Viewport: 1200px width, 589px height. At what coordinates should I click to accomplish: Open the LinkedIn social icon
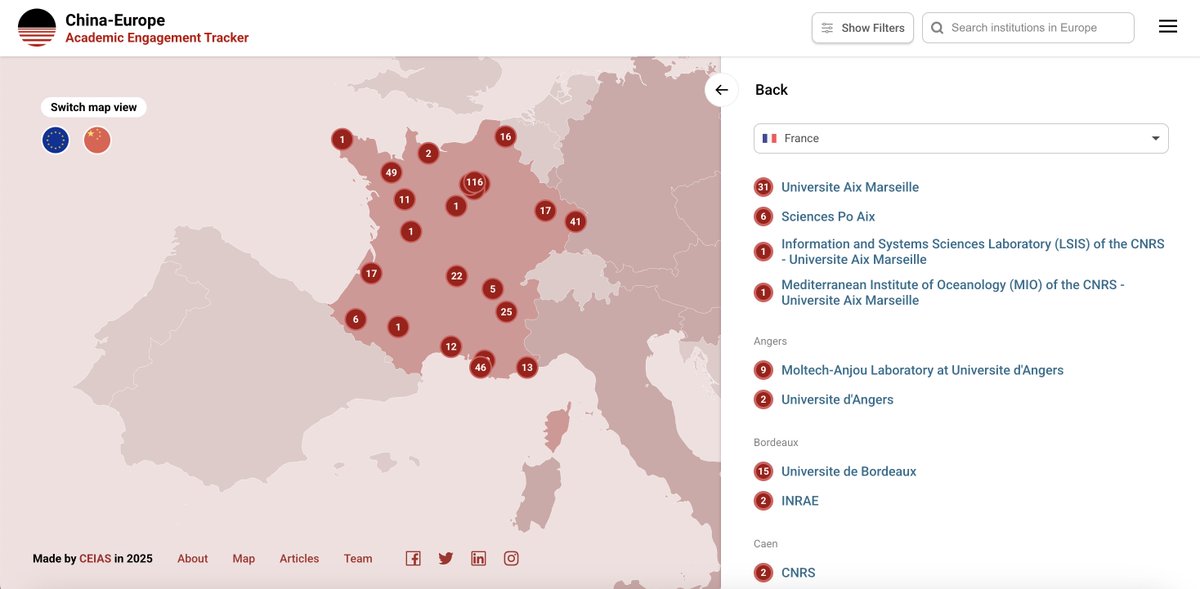coord(478,559)
